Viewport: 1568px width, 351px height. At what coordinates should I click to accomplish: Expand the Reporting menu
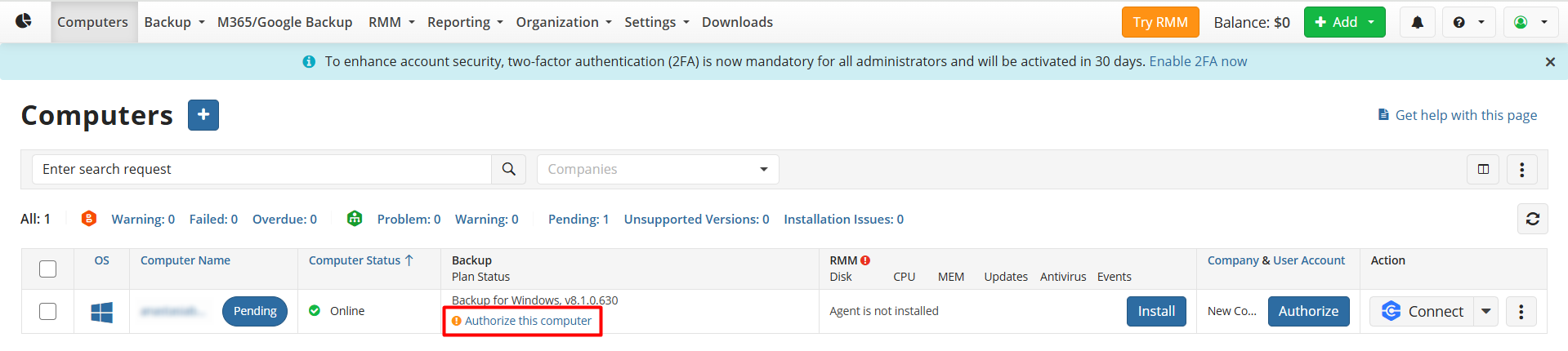[x=465, y=22]
